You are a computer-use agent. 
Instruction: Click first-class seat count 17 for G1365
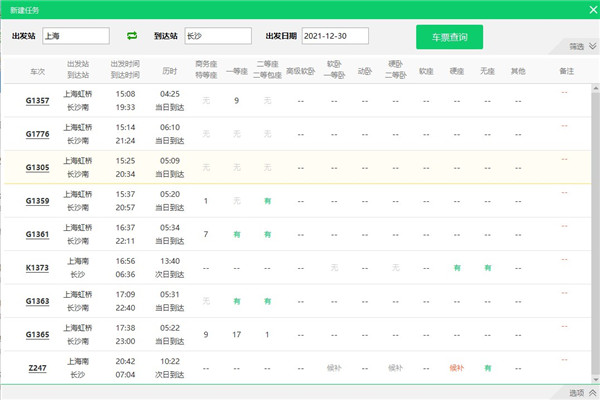click(x=236, y=334)
